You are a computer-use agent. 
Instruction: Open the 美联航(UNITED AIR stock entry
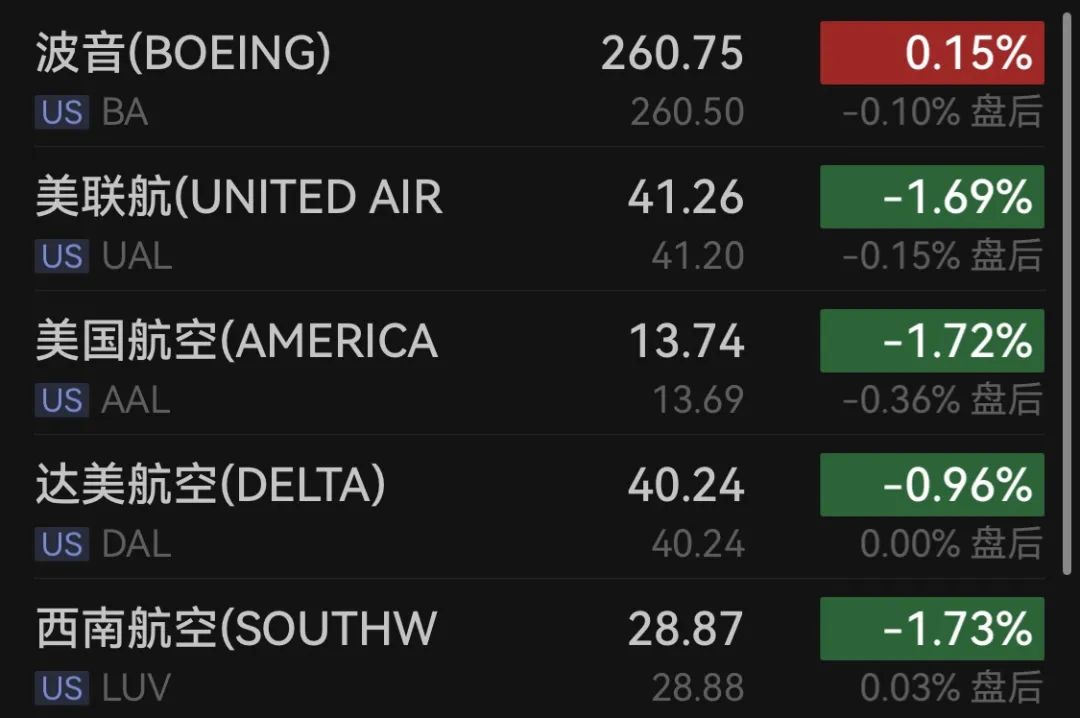tap(539, 218)
